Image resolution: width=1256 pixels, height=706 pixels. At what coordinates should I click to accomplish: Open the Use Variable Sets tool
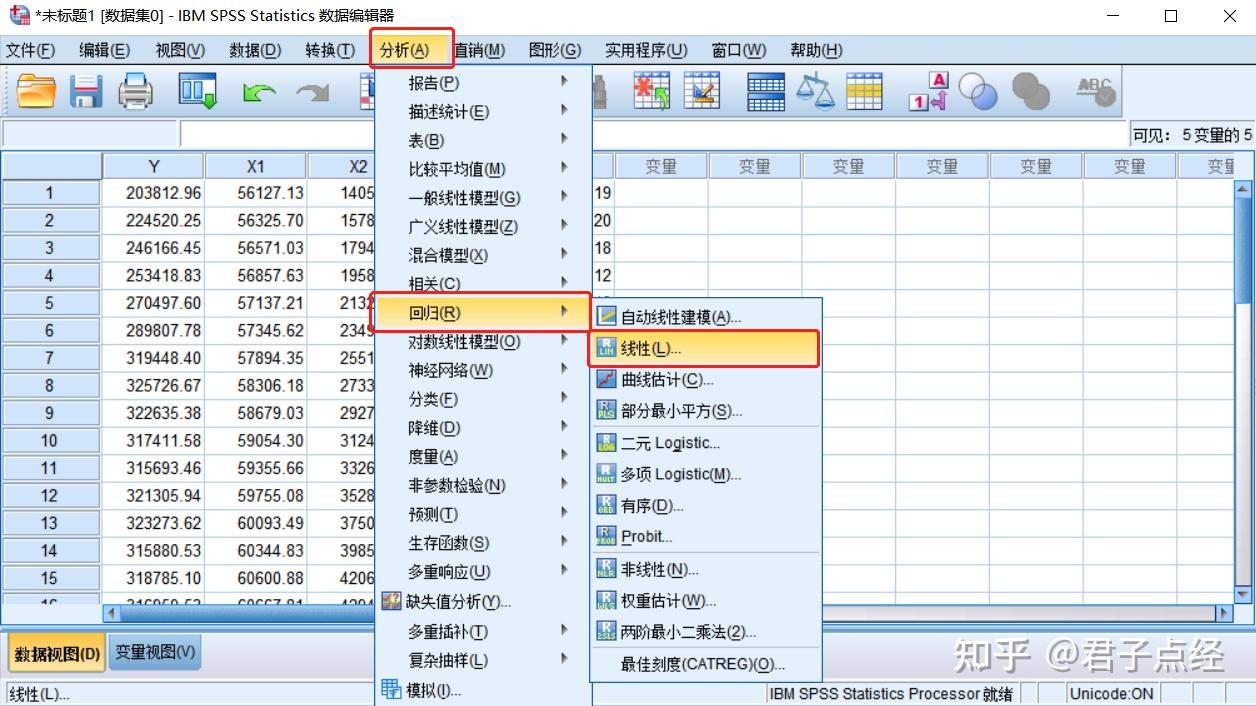click(x=978, y=90)
